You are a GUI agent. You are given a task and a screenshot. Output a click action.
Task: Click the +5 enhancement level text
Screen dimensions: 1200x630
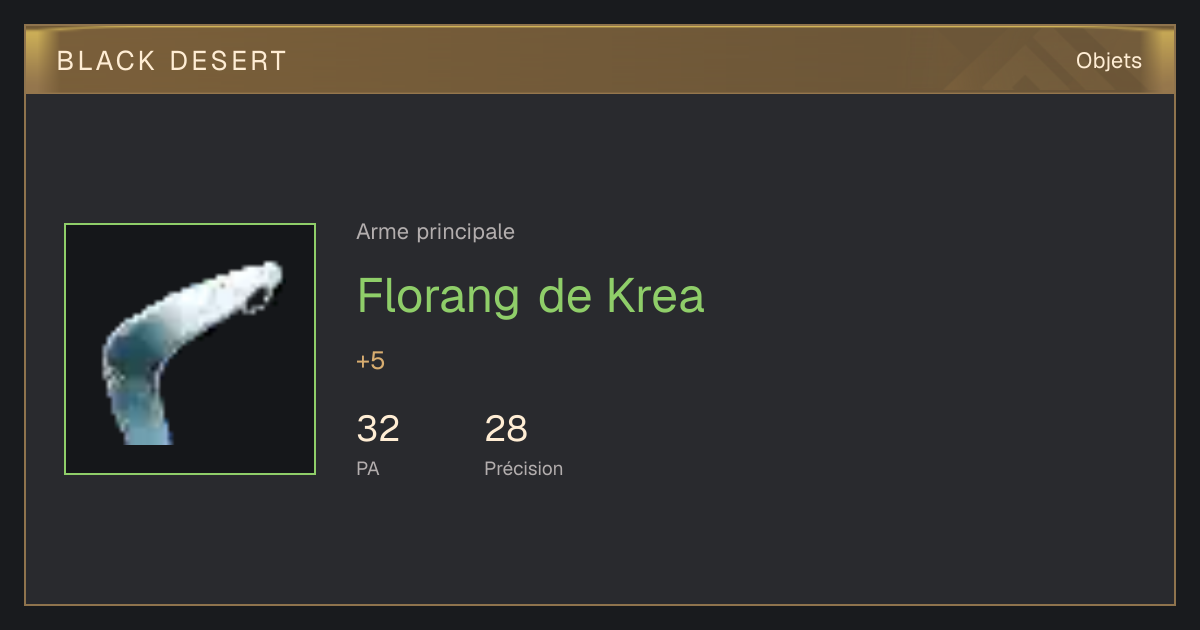tap(370, 361)
